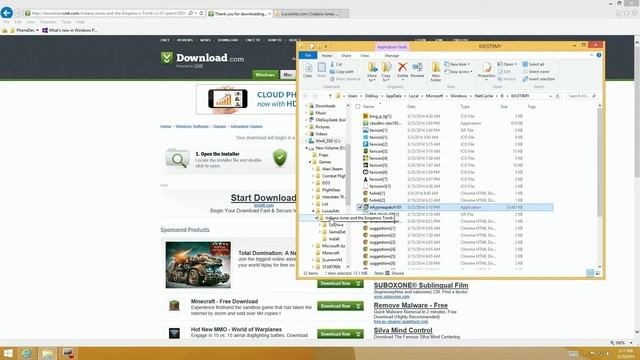
Task: Open Internet Explorer from the taskbar
Action: (27, 353)
